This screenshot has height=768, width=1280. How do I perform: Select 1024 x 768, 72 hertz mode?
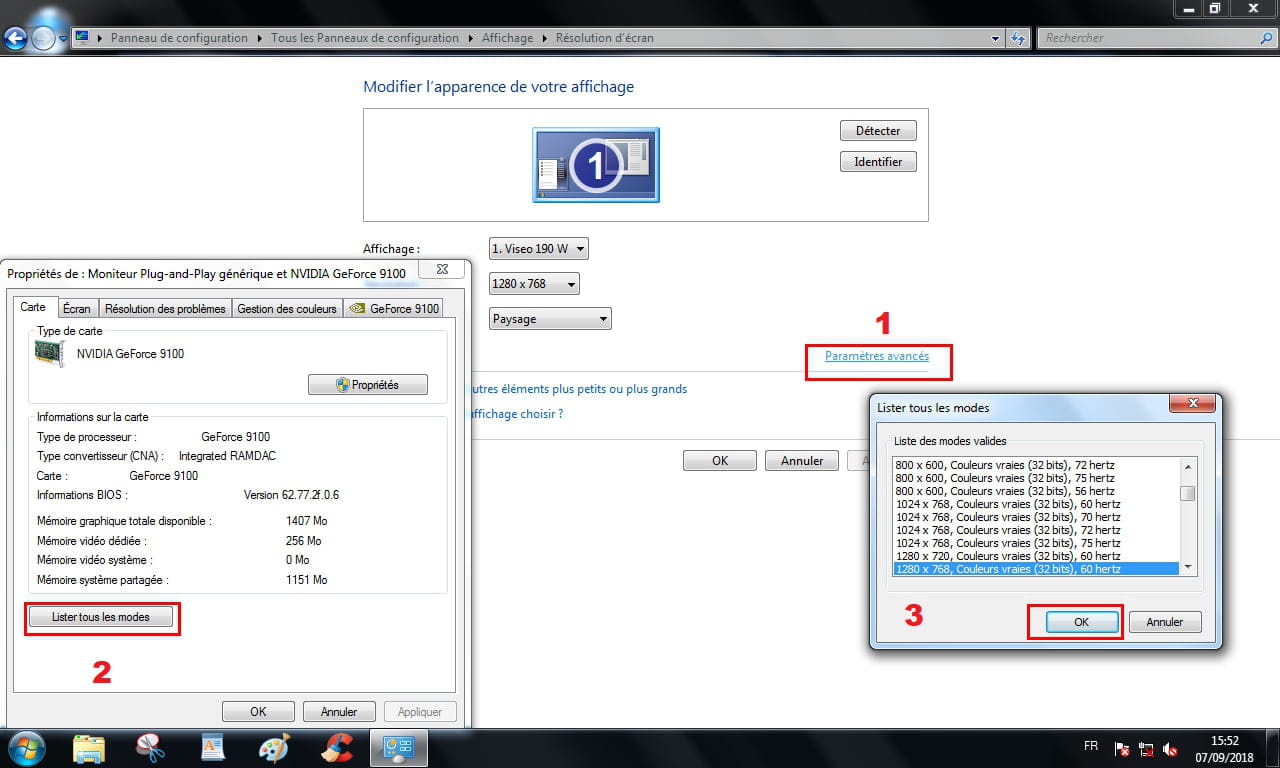1036,530
